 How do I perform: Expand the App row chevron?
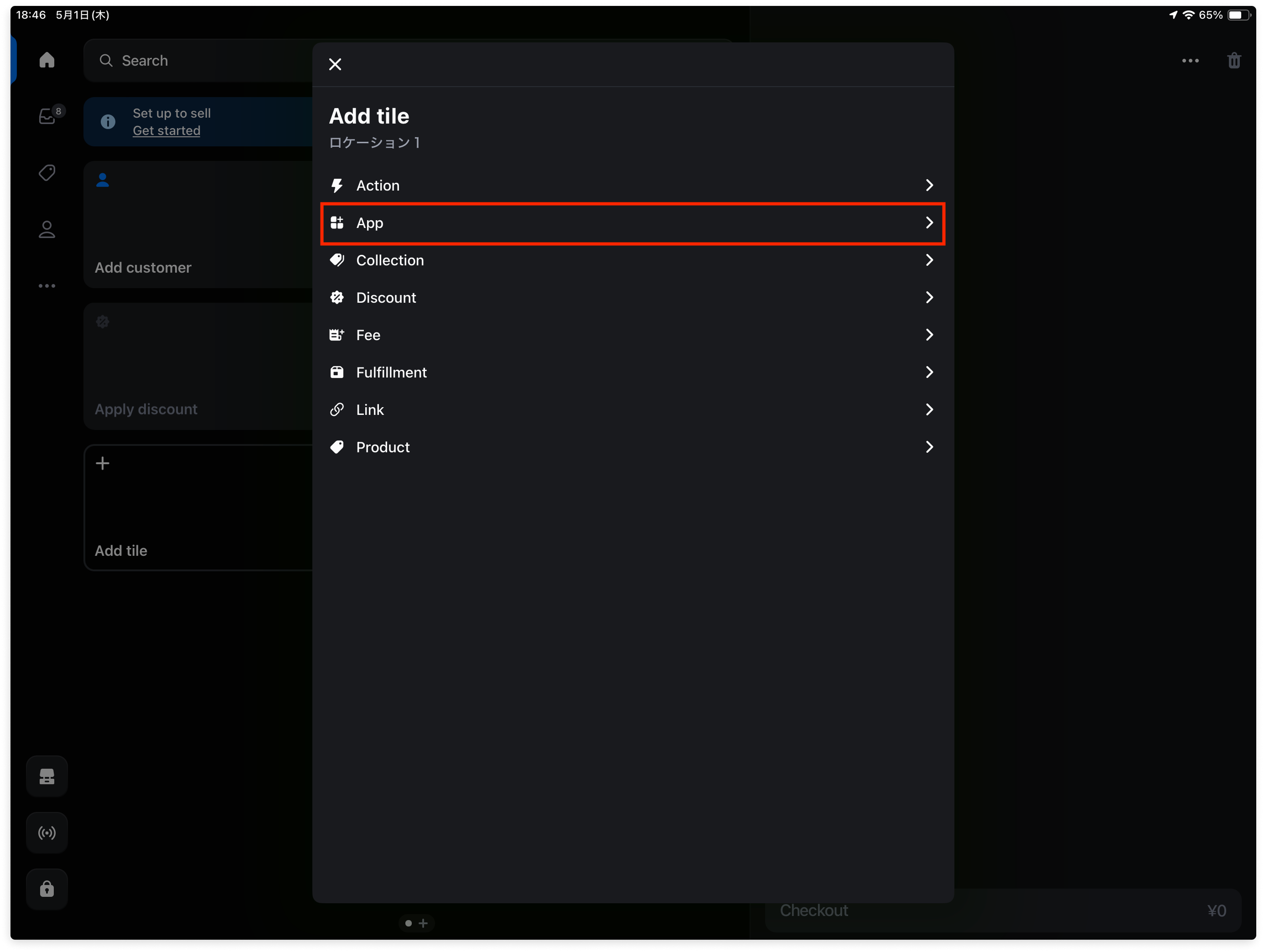(930, 222)
